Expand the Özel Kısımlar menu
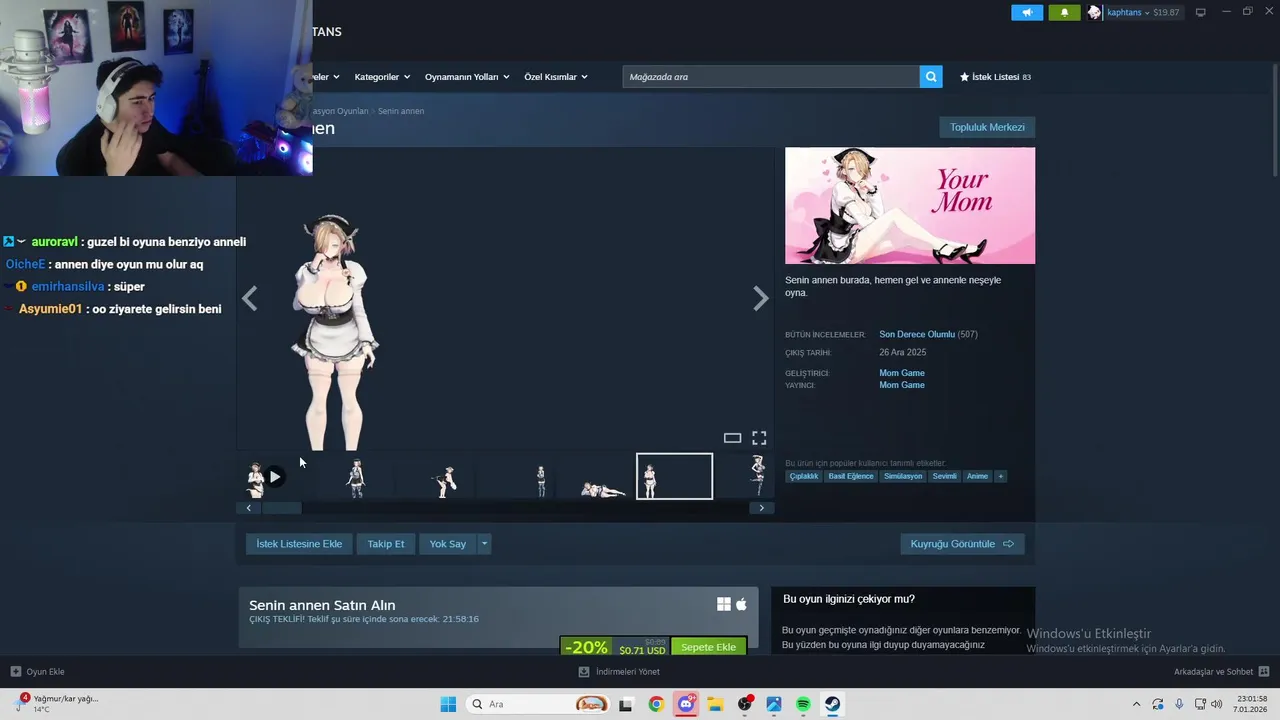Viewport: 1280px width, 720px height. [555, 77]
